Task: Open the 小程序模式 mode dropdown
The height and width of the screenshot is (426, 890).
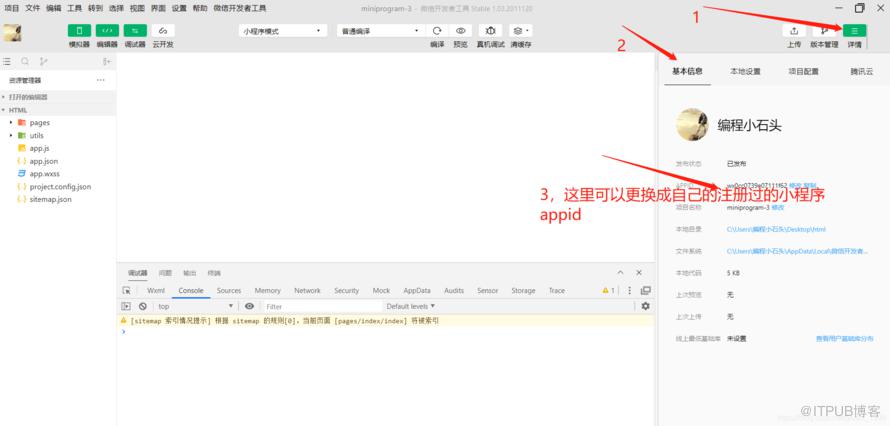Action: pyautogui.click(x=283, y=31)
